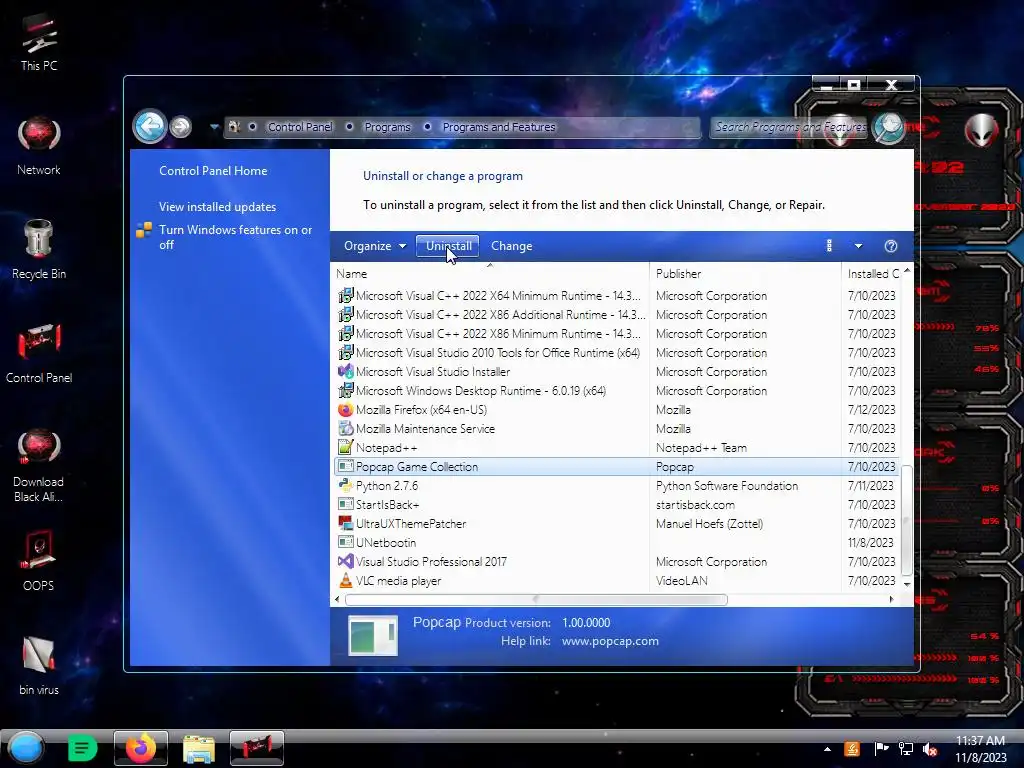Select Python 2.7.6 entry
The image size is (1024, 768).
[616, 485]
